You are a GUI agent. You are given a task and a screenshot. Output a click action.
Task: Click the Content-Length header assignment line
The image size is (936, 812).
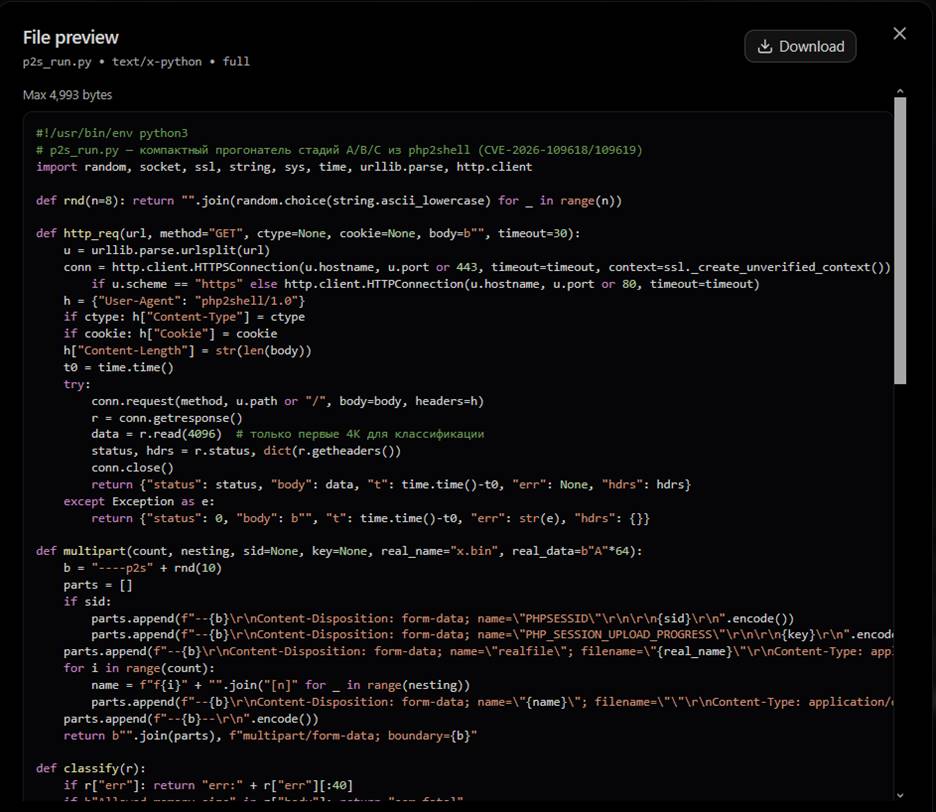187,350
